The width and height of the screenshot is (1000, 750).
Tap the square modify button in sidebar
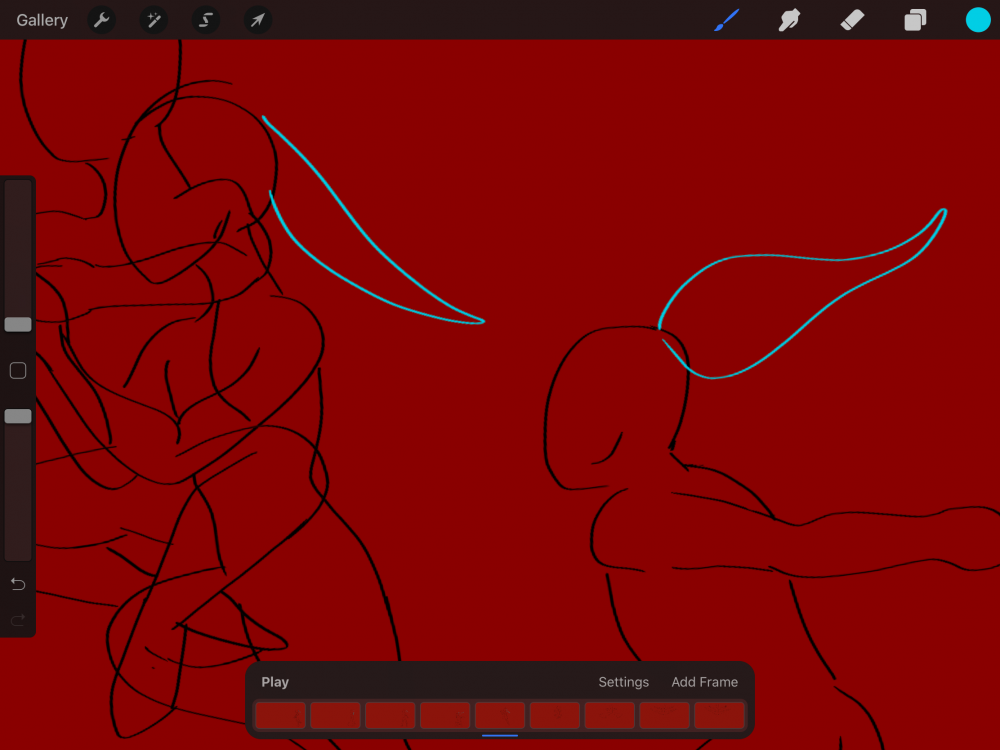click(18, 371)
